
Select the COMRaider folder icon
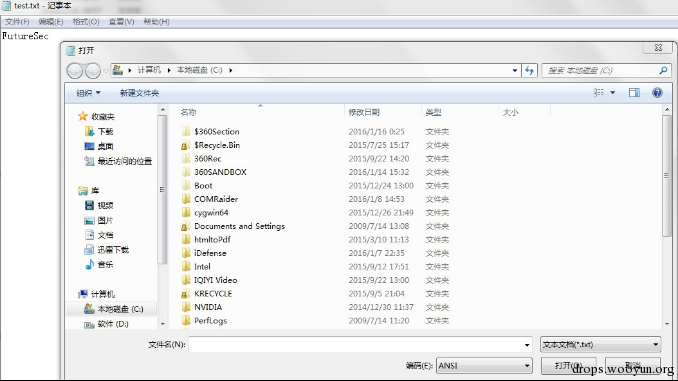(186, 199)
